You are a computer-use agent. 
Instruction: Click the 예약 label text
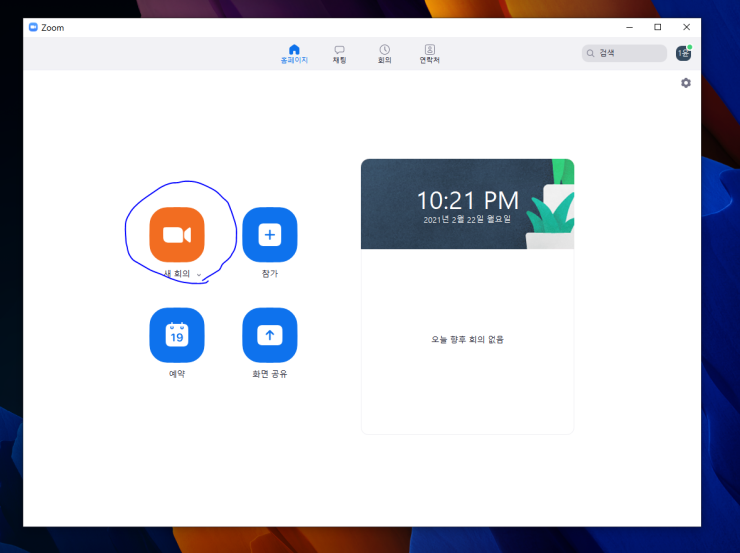pos(177,374)
